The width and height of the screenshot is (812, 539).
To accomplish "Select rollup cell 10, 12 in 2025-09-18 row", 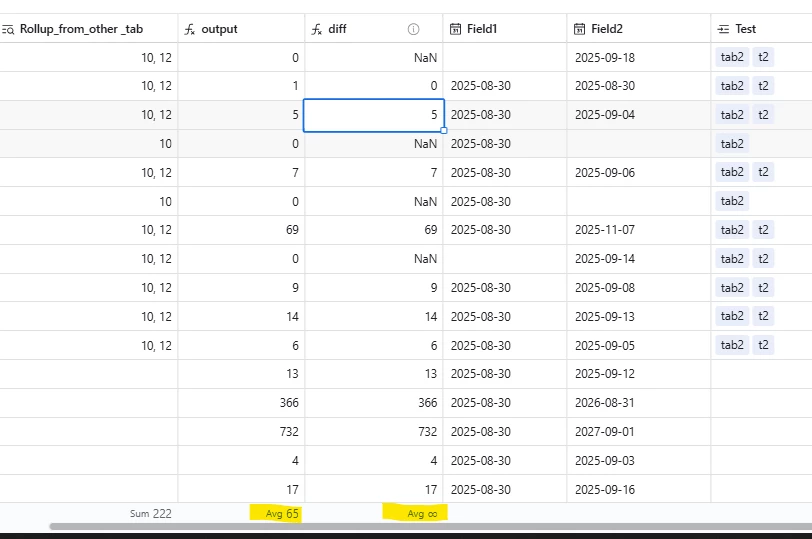I will pos(89,57).
